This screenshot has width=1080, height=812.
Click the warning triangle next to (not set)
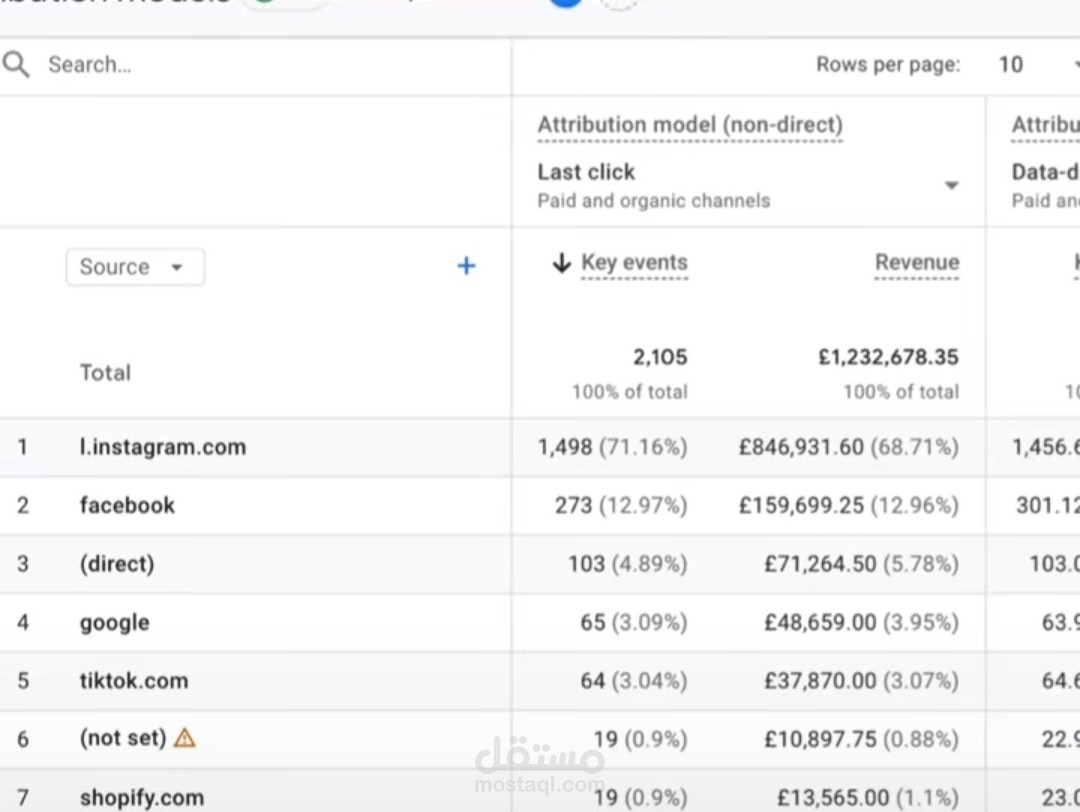185,738
